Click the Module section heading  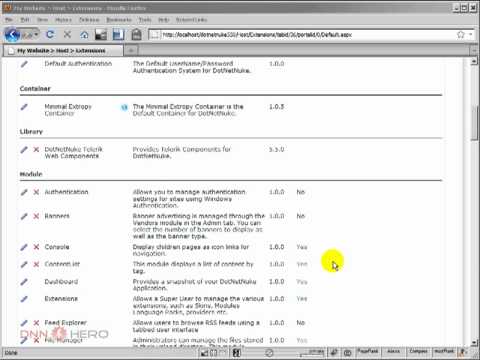(31, 174)
